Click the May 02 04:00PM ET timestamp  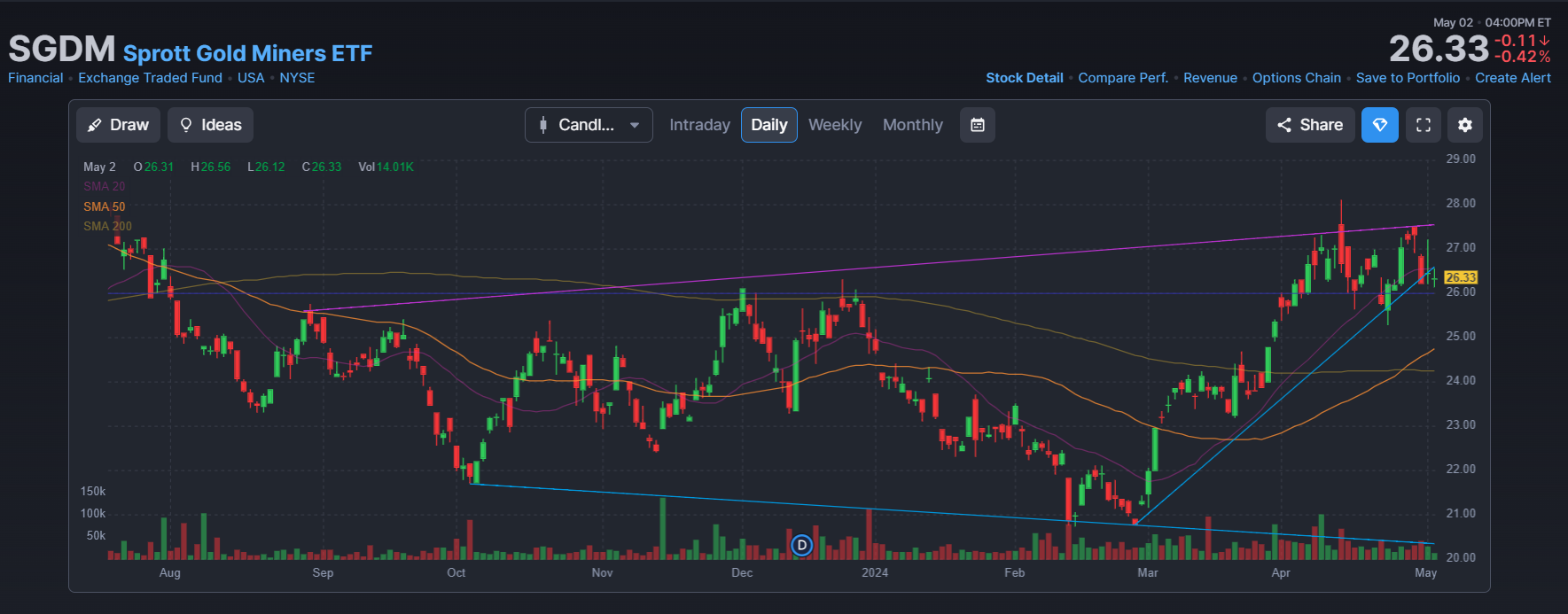(x=1492, y=22)
